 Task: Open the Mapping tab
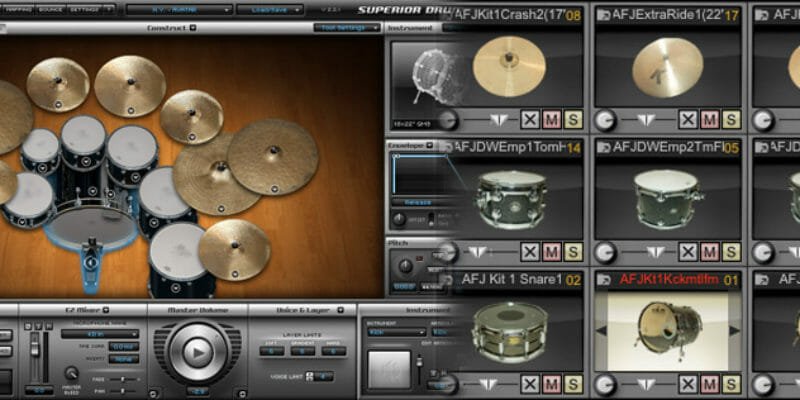click(17, 9)
